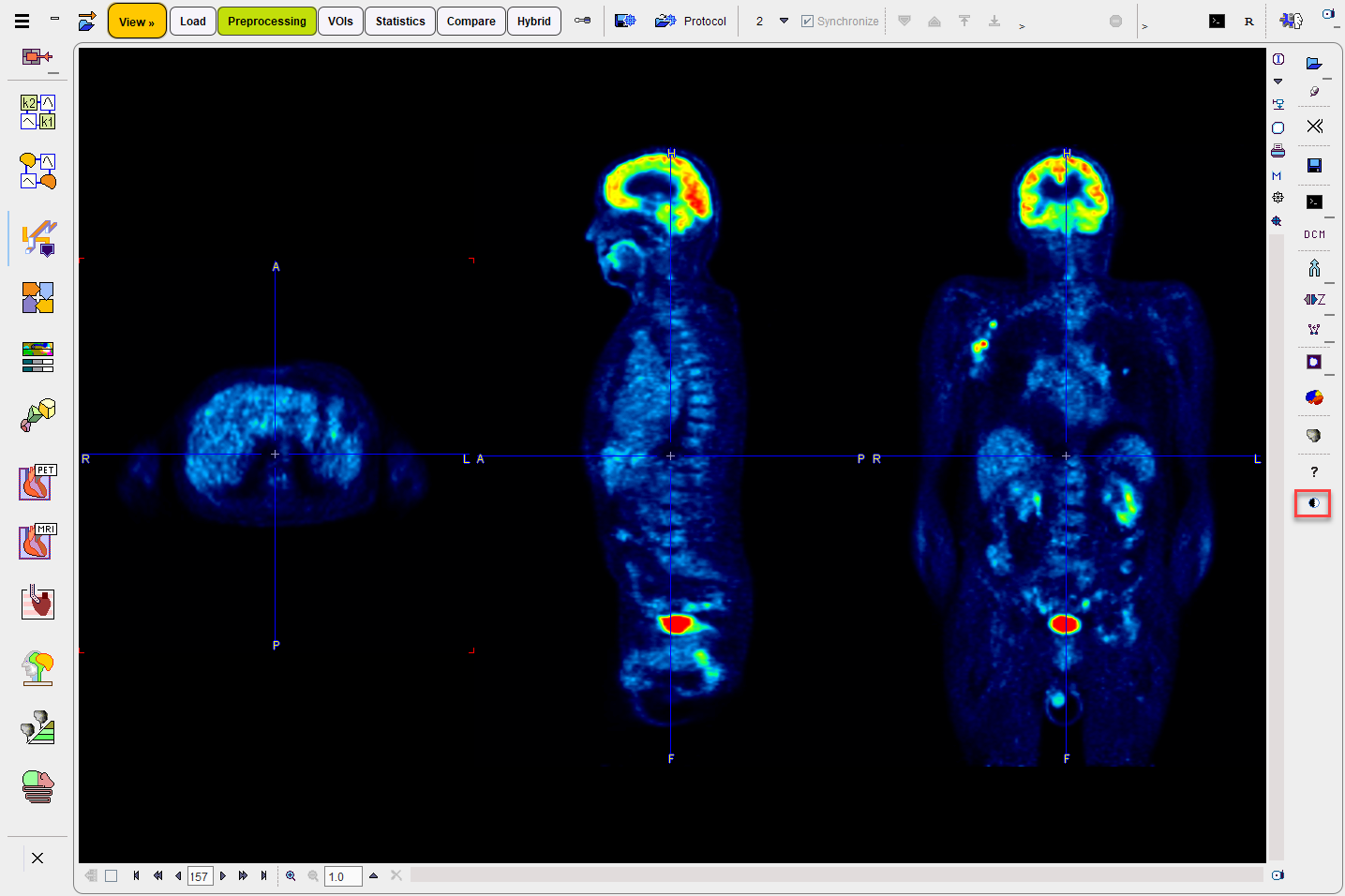Step back one slice
Viewport: 1345px width, 896px height.
click(178, 875)
